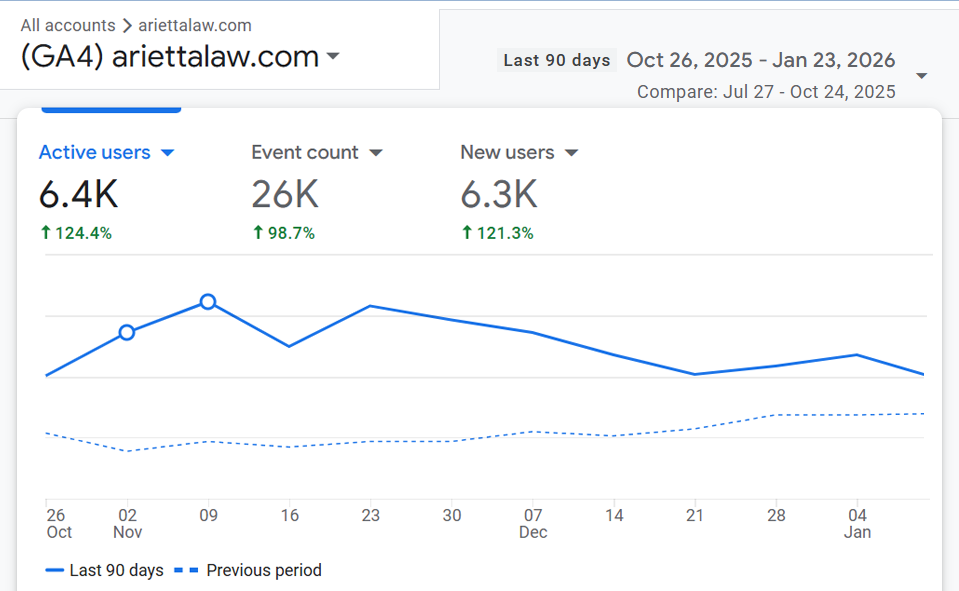
Task: Select the 6.4K Active users metric value
Action: click(x=78, y=194)
